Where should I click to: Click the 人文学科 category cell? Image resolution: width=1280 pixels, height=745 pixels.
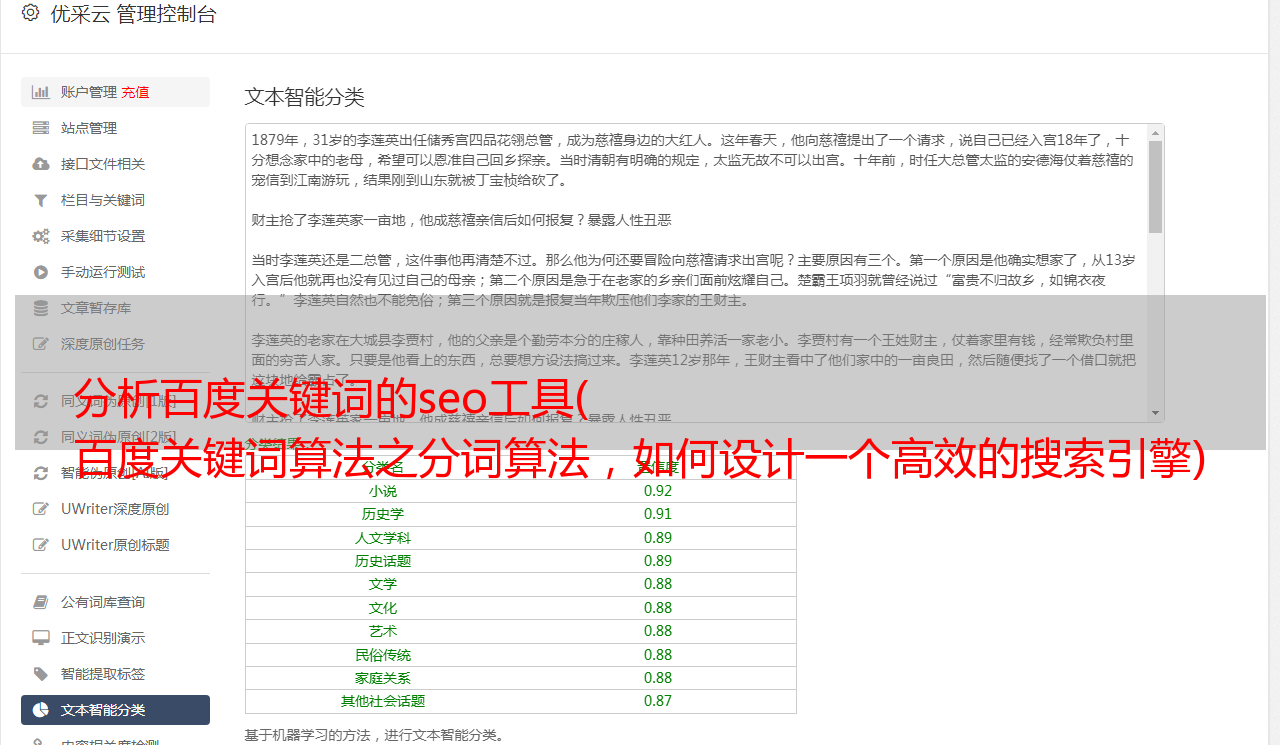(x=383, y=538)
